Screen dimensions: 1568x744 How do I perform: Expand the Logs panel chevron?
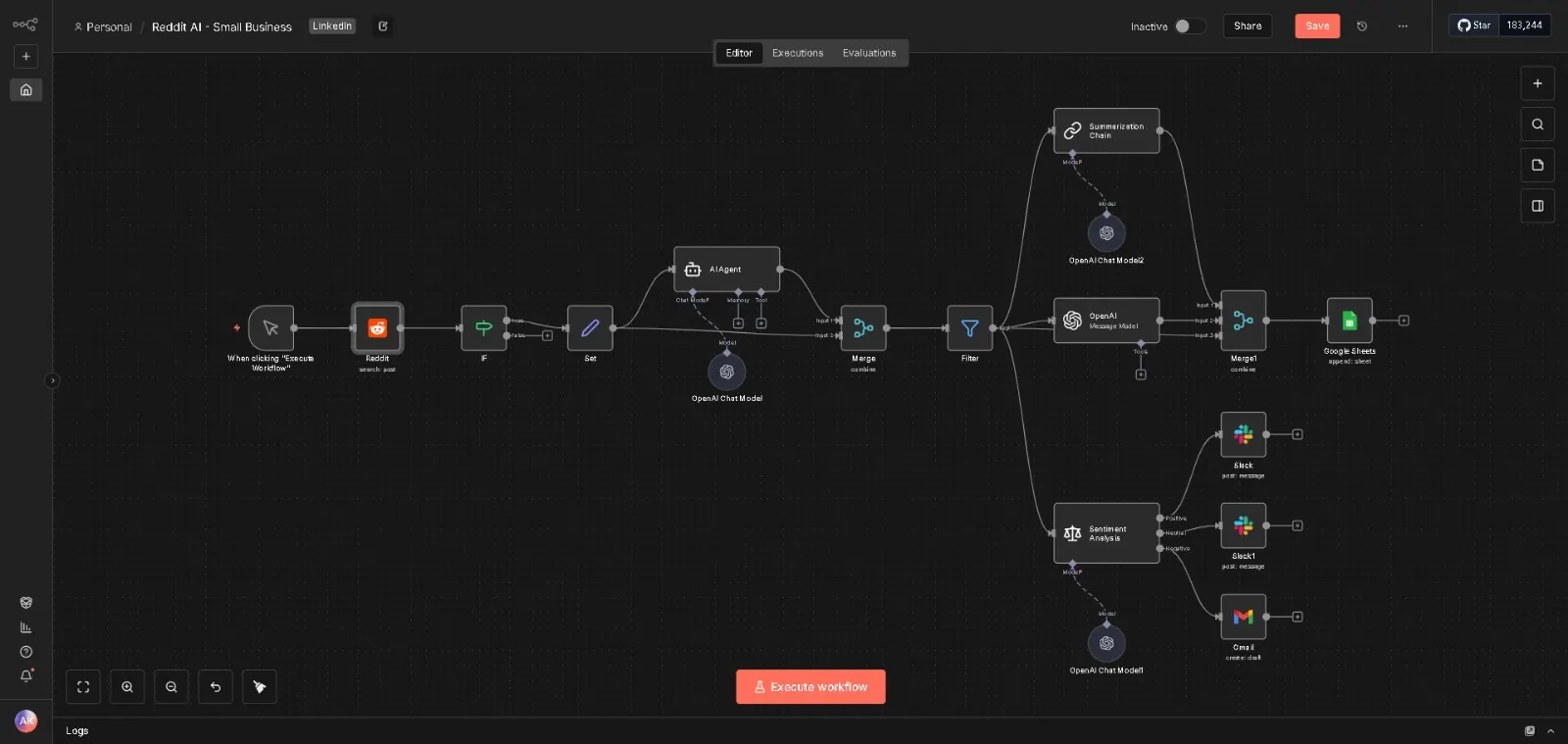(1550, 731)
